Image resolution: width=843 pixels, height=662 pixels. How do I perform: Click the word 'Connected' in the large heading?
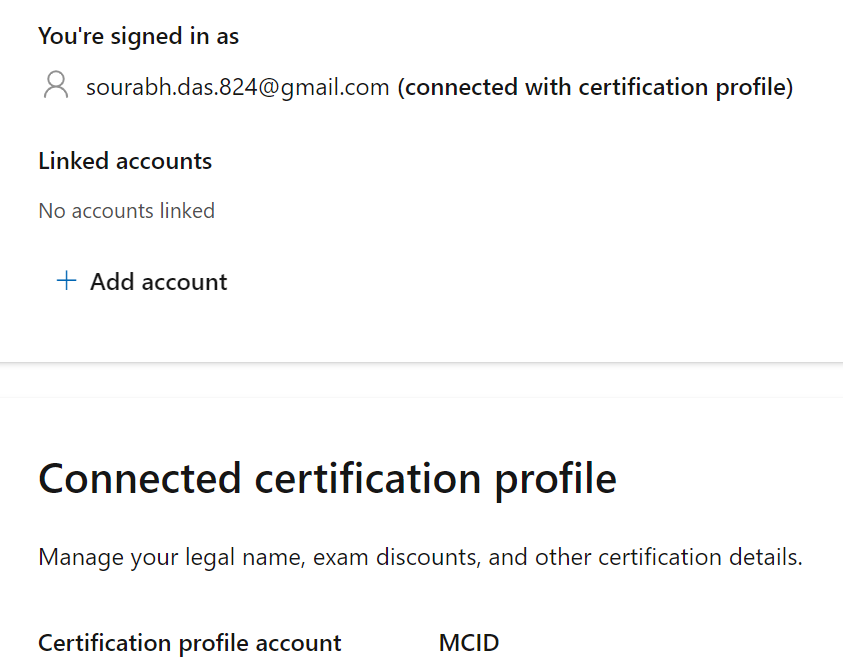tap(139, 478)
